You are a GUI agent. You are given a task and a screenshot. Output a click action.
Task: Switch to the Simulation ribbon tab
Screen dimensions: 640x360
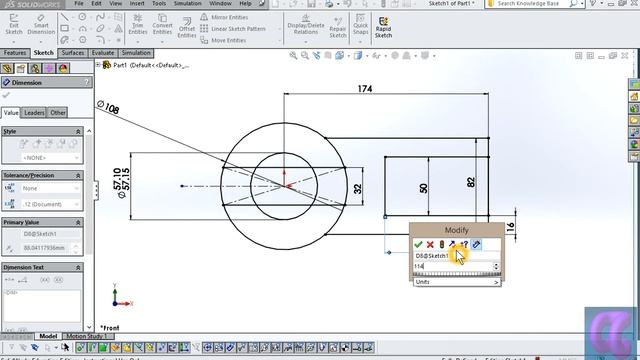[136, 53]
